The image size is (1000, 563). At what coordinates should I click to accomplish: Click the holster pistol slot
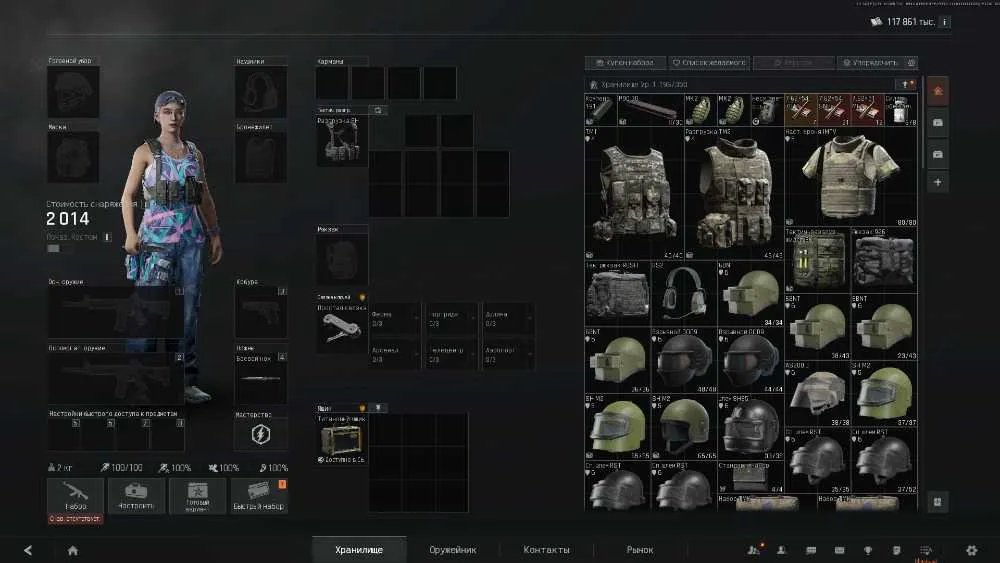point(261,312)
